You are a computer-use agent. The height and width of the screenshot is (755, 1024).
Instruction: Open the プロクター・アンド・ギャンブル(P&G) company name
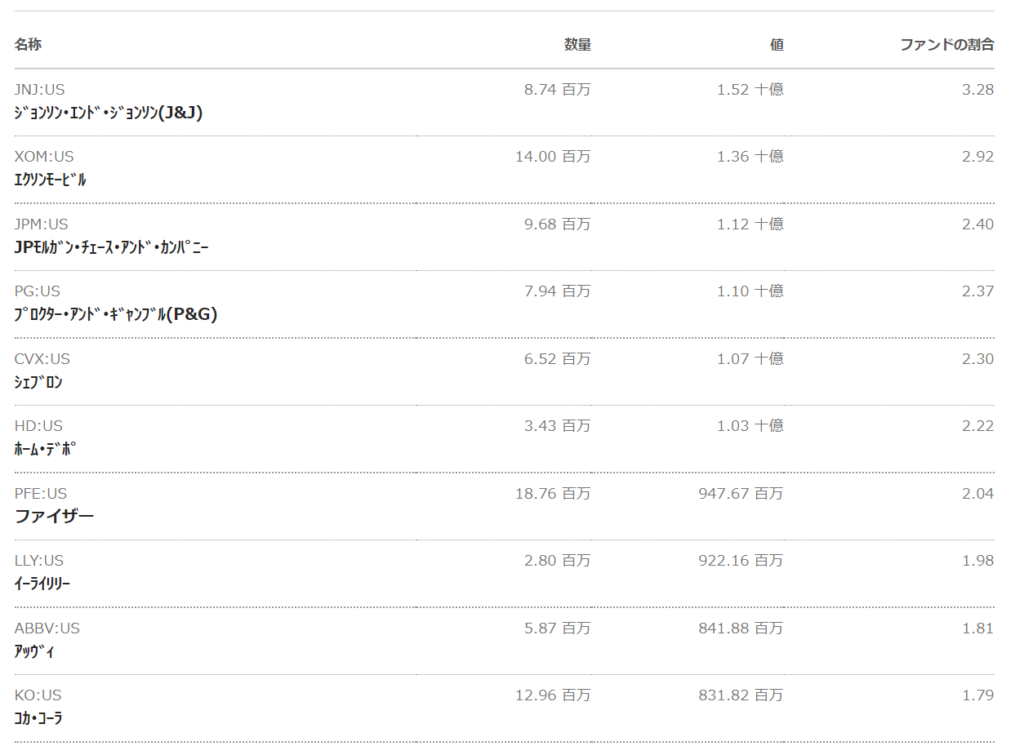point(115,314)
